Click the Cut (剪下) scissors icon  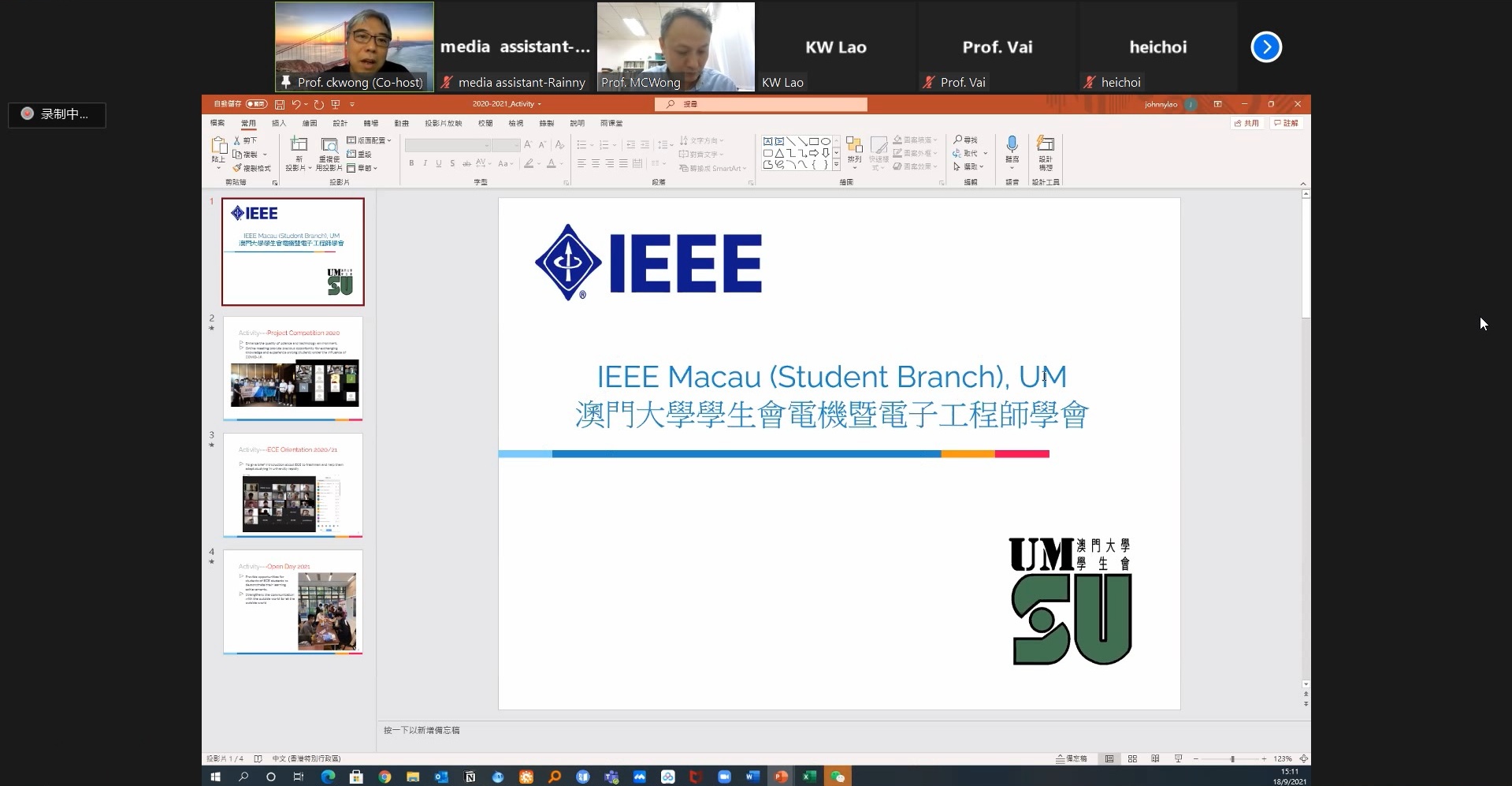(236, 140)
